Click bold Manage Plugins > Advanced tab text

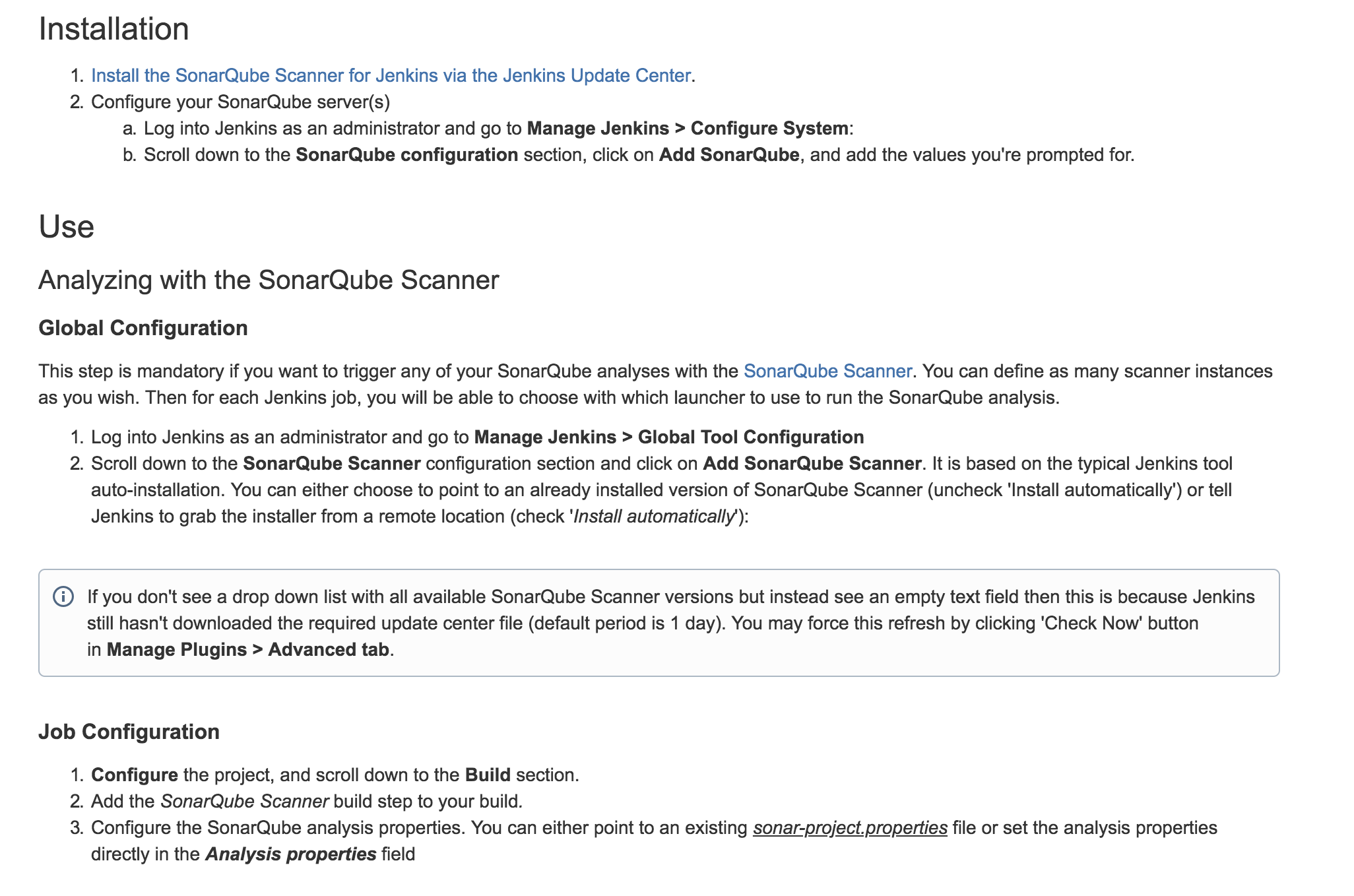[x=247, y=650]
